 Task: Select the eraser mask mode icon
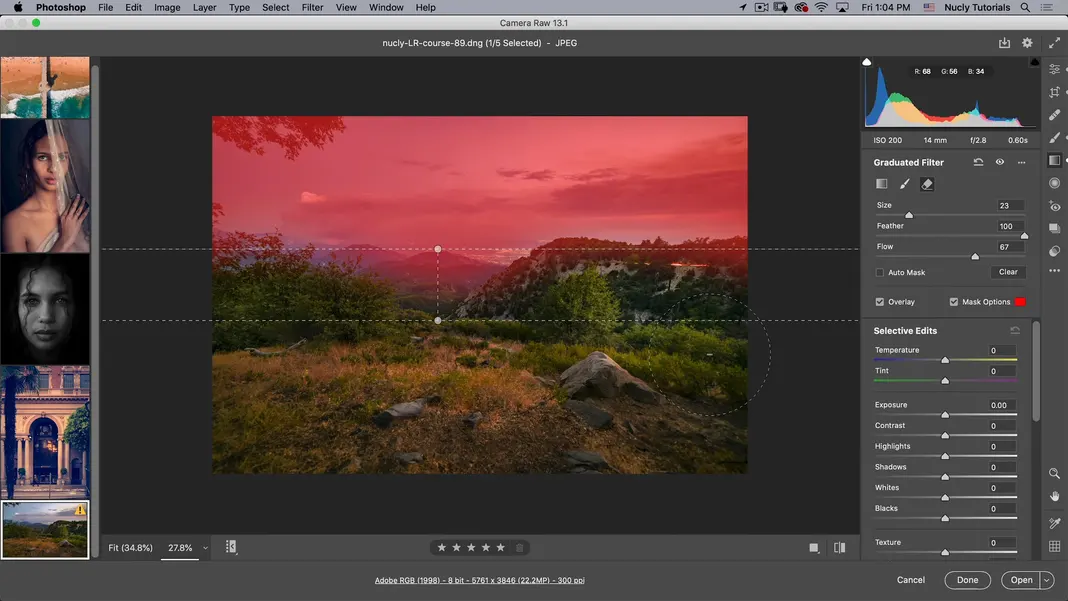point(927,184)
